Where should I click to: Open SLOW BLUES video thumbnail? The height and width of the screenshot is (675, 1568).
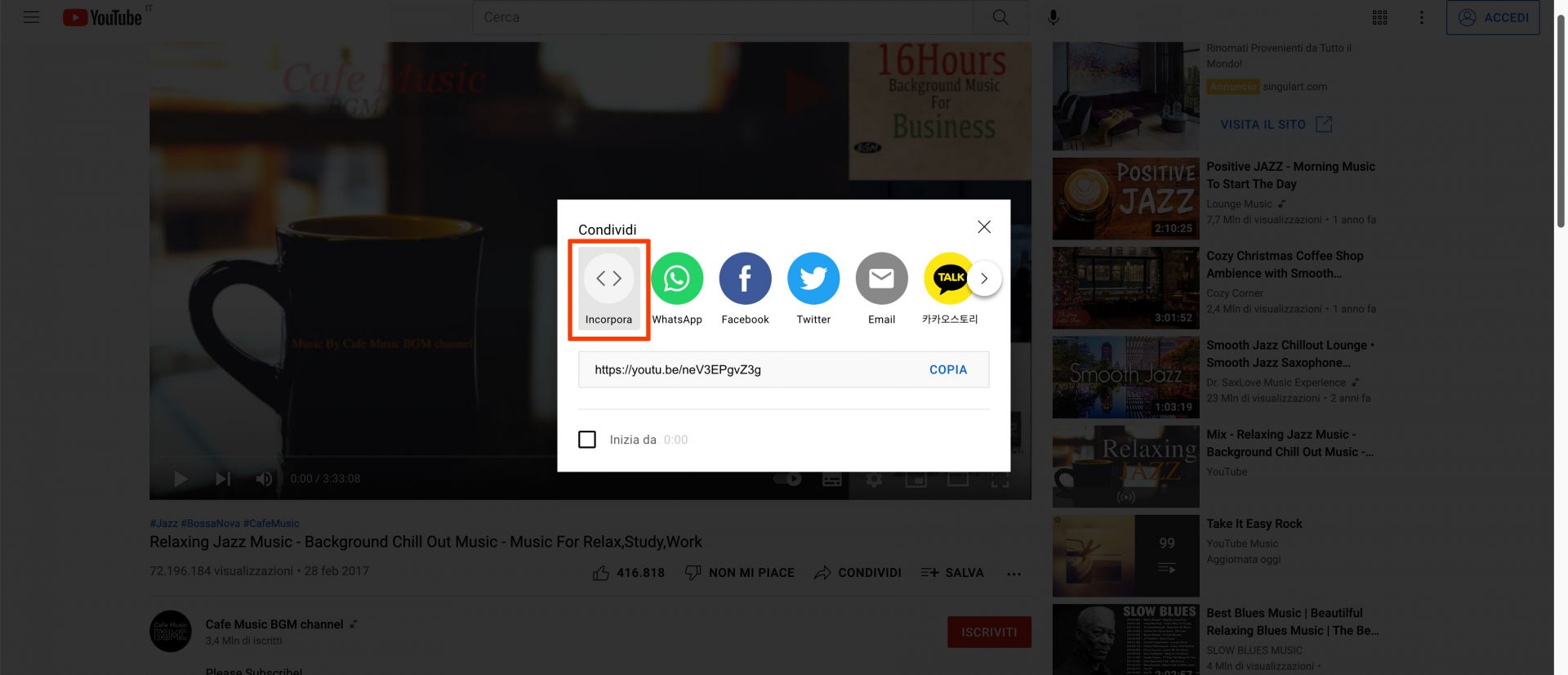coord(1125,640)
